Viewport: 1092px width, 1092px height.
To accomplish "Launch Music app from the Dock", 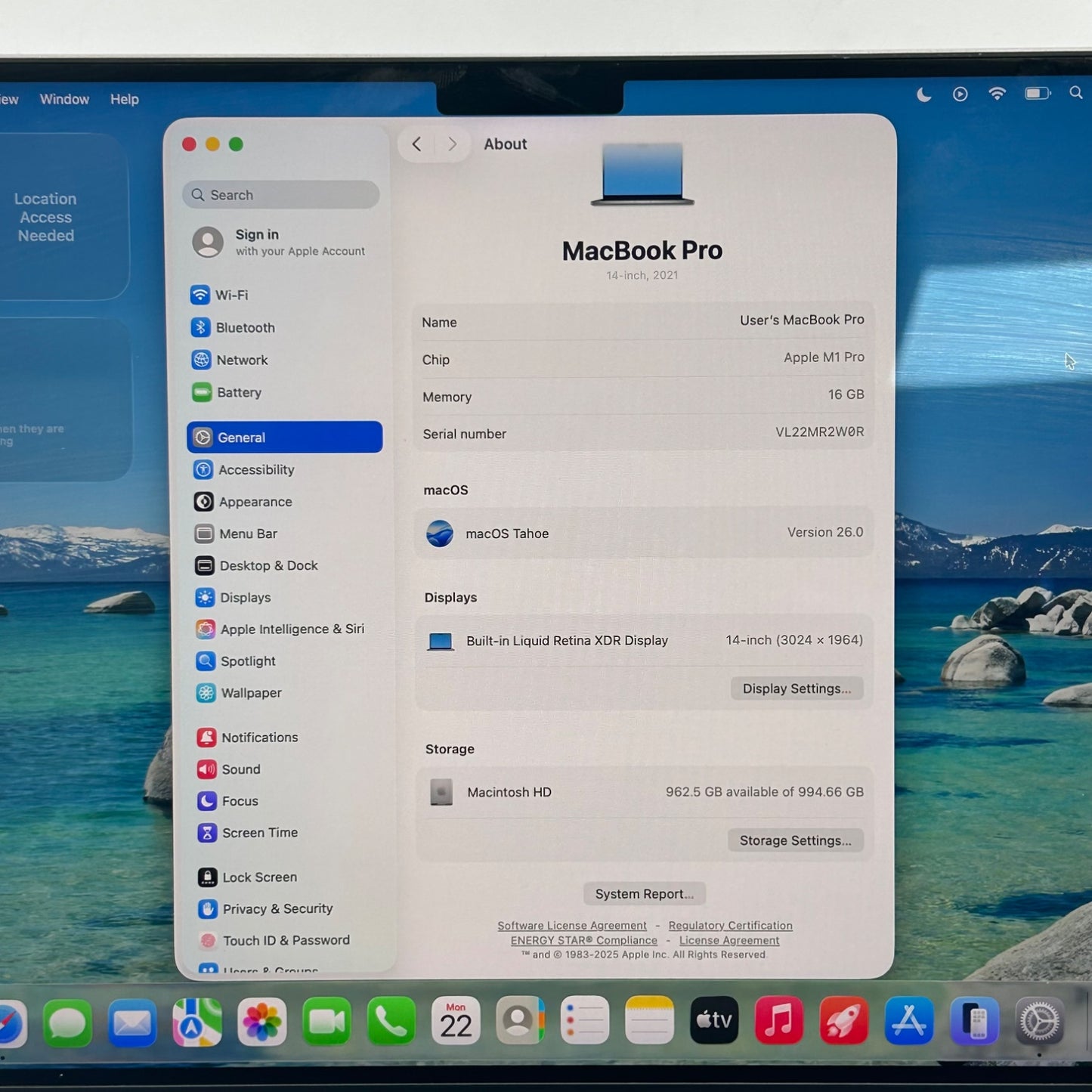I will tap(778, 1022).
